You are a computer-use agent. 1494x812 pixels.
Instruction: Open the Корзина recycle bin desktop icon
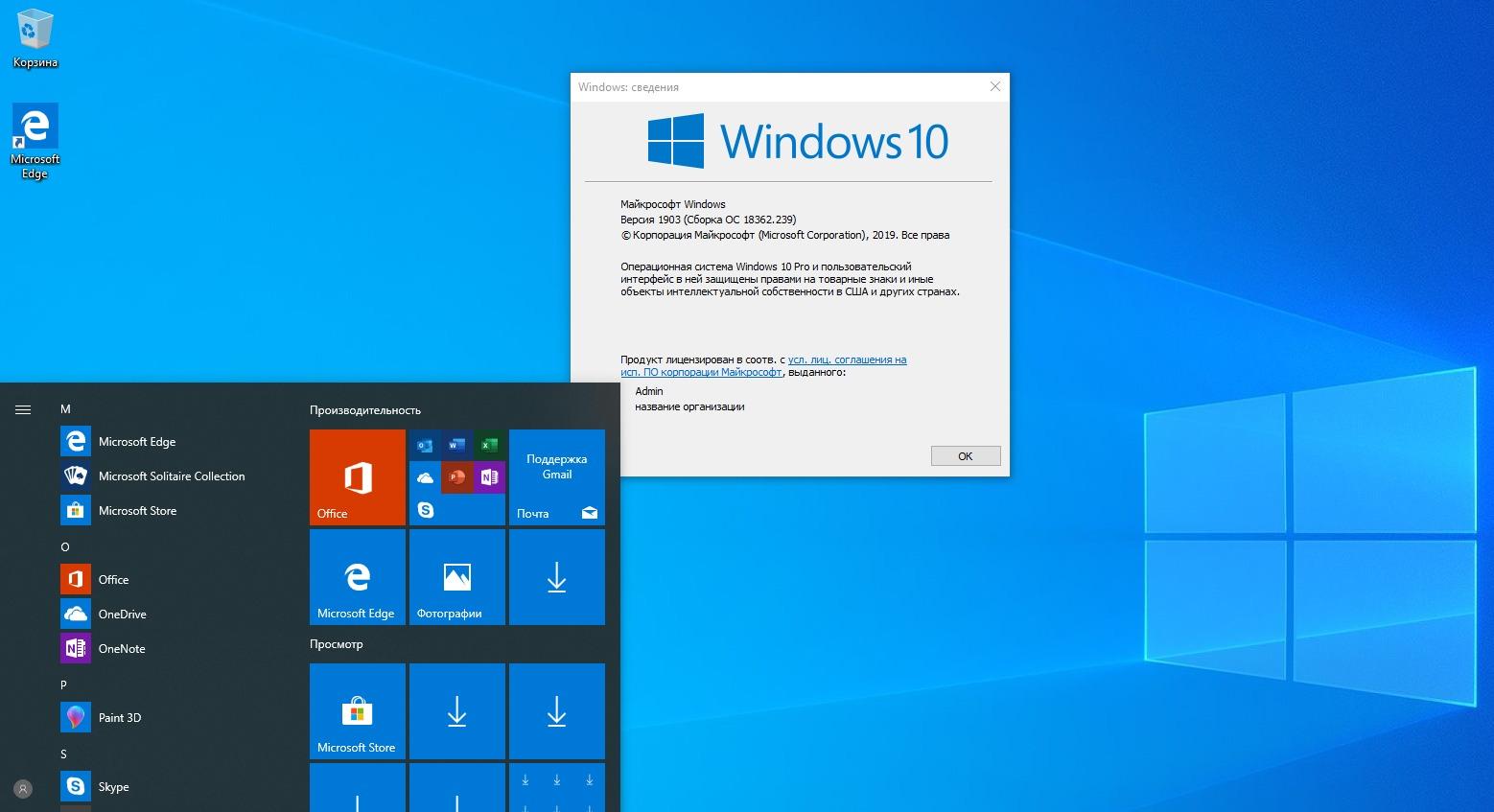35,38
